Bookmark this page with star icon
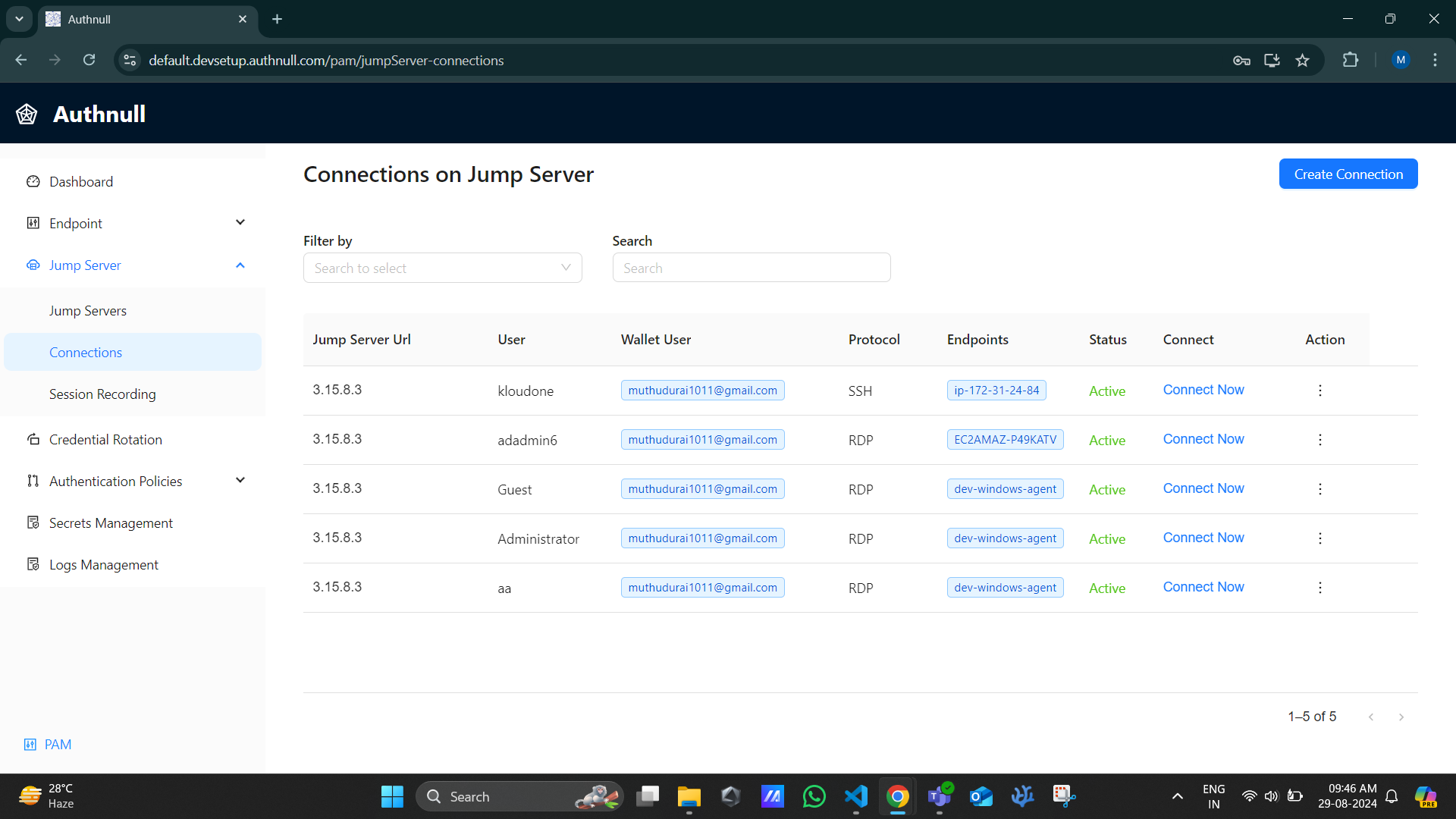 point(1302,61)
